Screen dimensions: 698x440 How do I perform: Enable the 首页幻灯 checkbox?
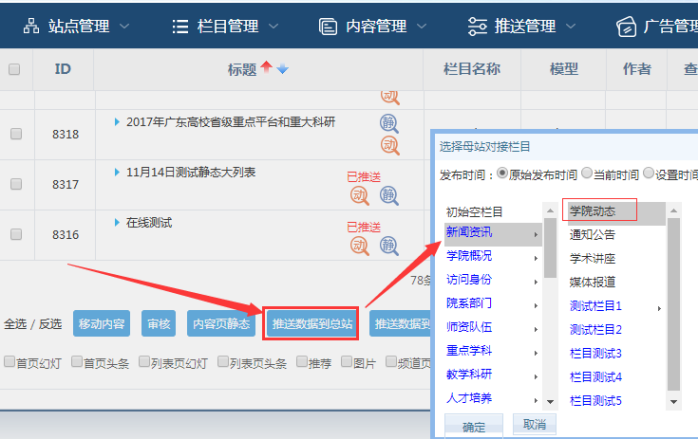tap(9, 362)
